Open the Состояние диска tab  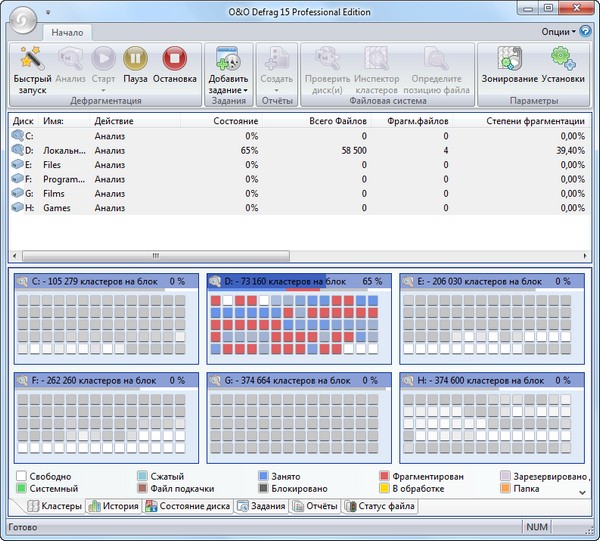click(x=187, y=507)
